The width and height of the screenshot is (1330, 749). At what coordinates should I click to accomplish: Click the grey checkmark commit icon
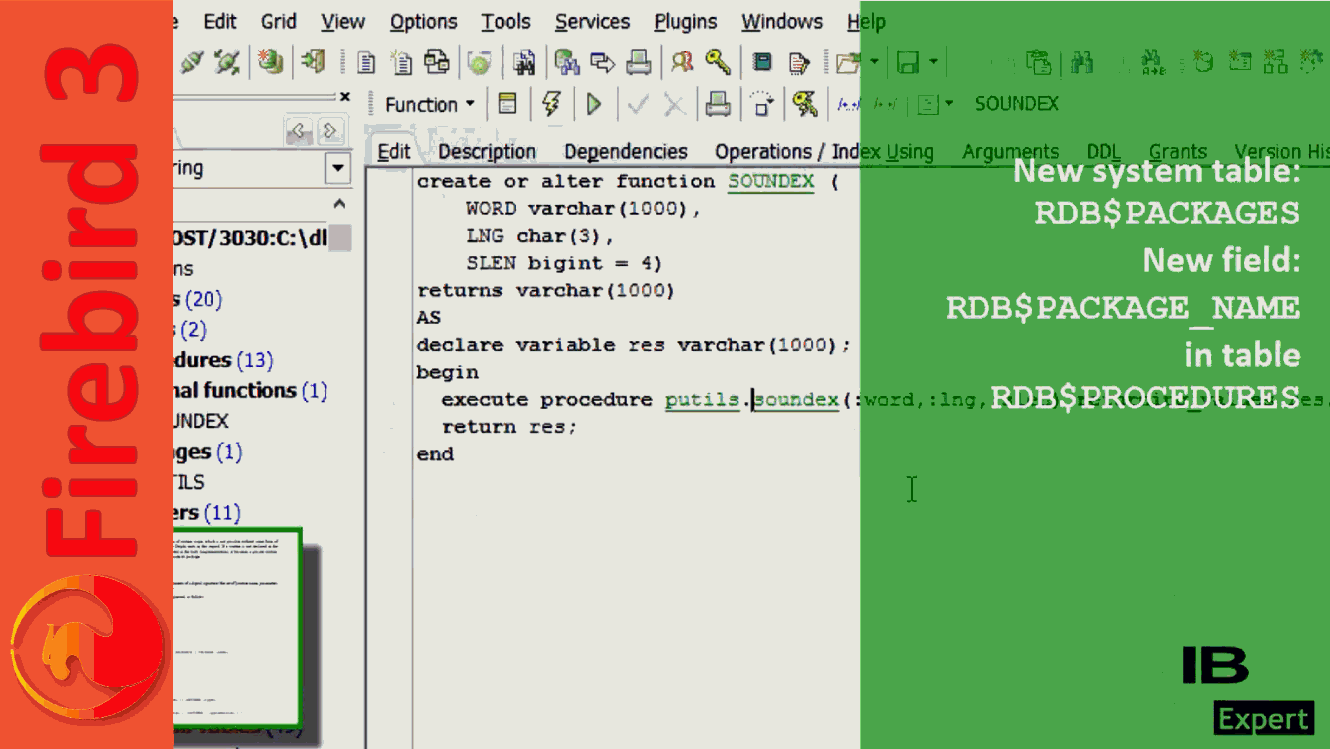pyautogui.click(x=638, y=104)
